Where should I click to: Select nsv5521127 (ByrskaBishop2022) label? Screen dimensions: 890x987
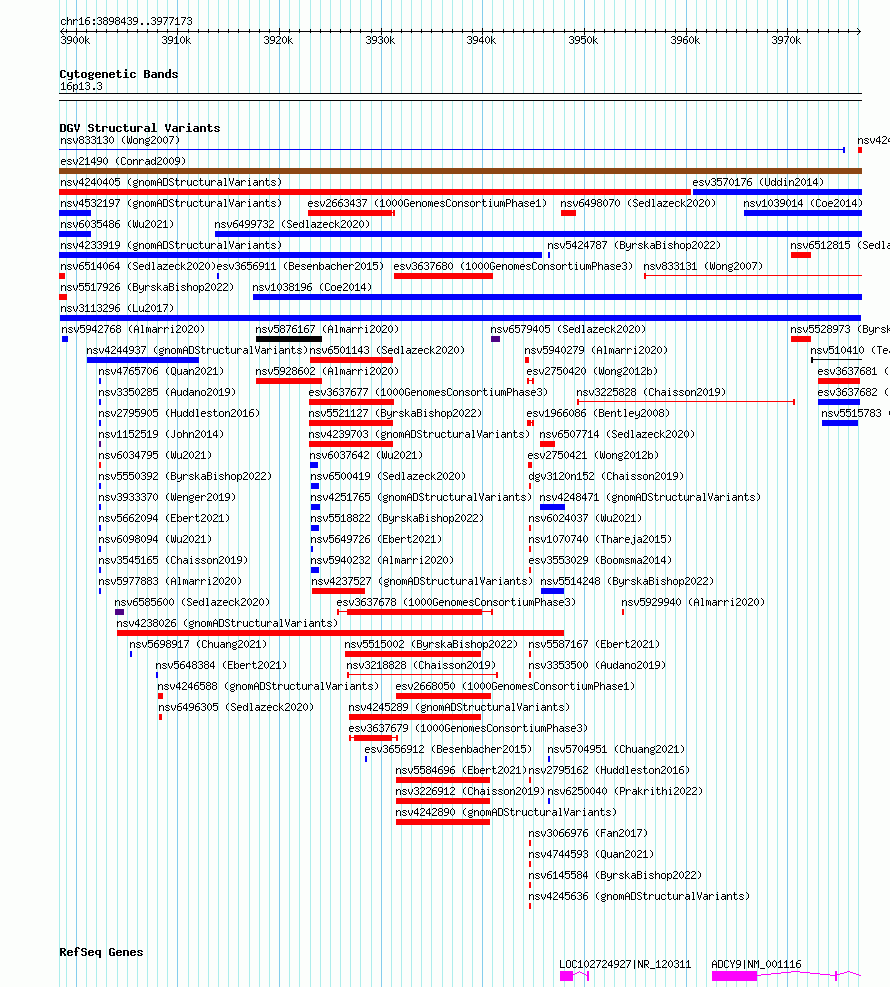[x=395, y=414]
